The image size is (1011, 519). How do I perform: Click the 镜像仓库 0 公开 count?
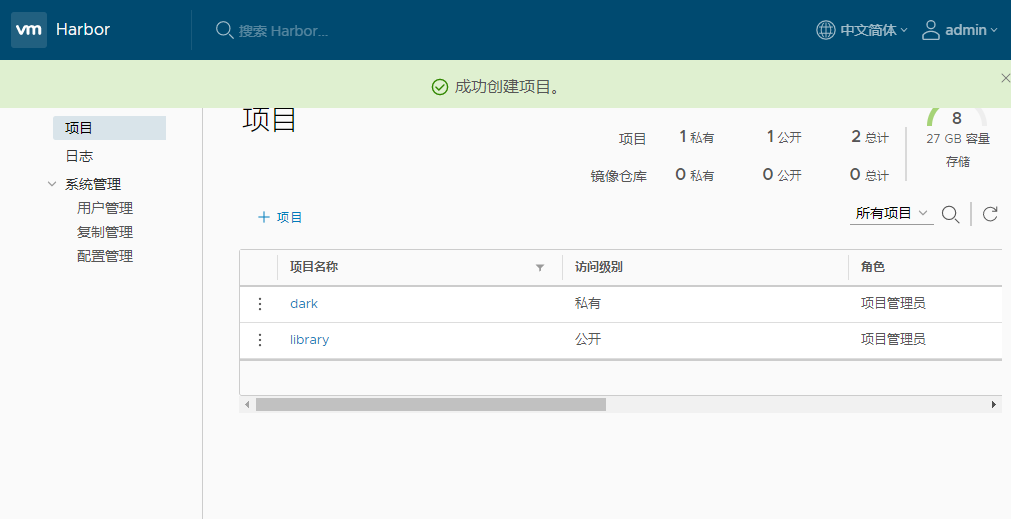point(782,175)
